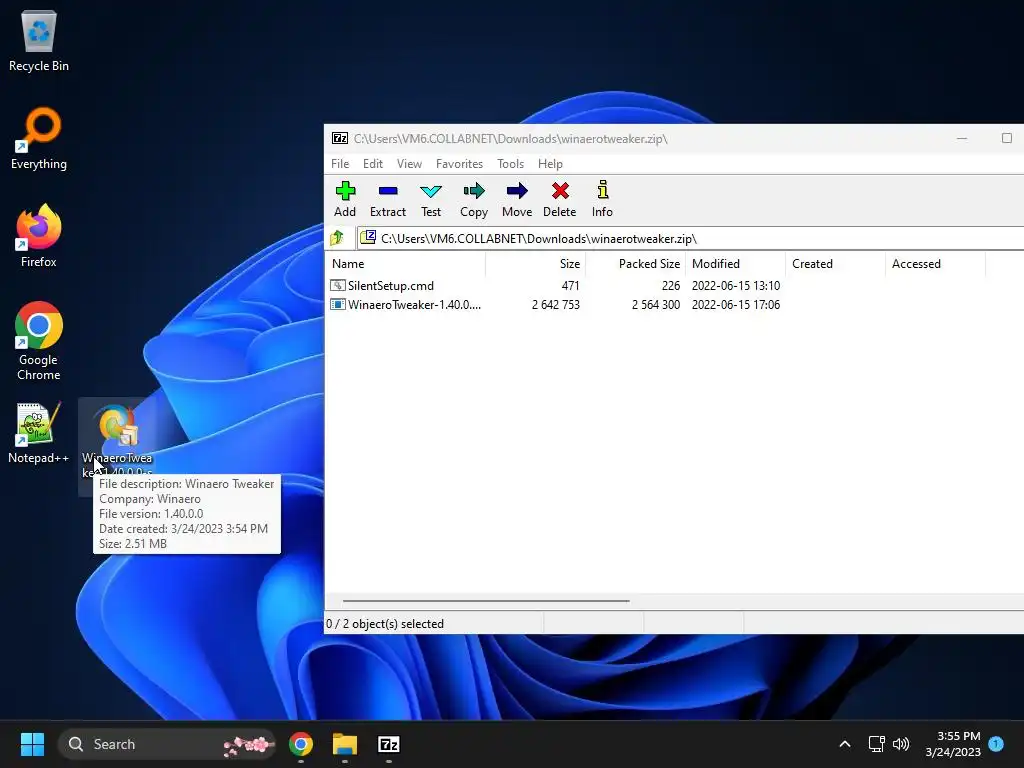1024x768 pixels.
Task: Select the Firefox desktop shortcut
Action: (39, 236)
